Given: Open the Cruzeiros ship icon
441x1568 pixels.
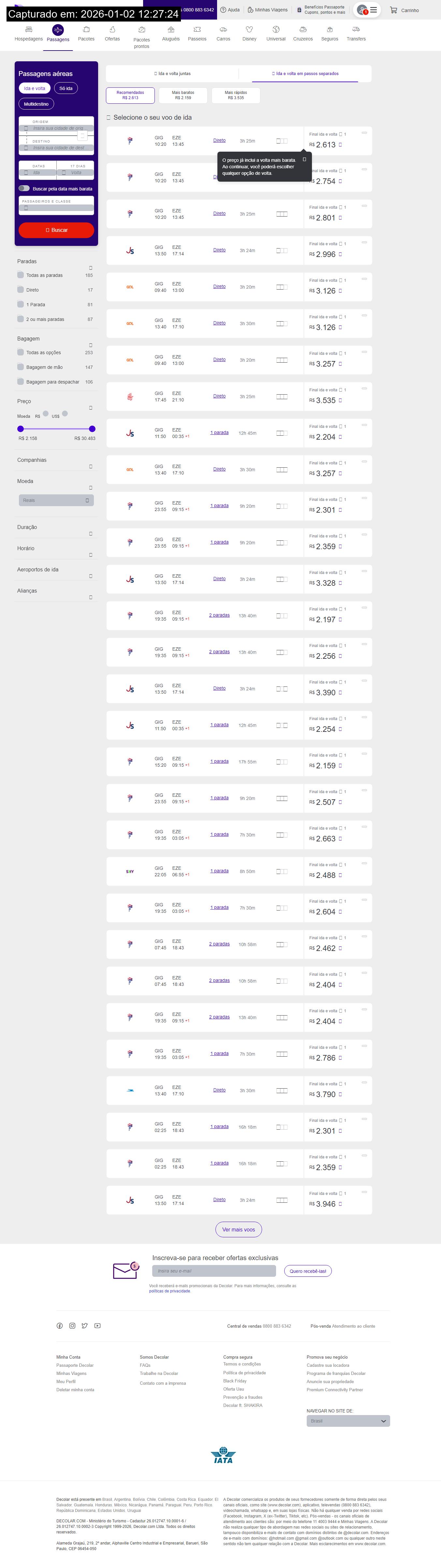Looking at the screenshot, I should click(x=303, y=30).
